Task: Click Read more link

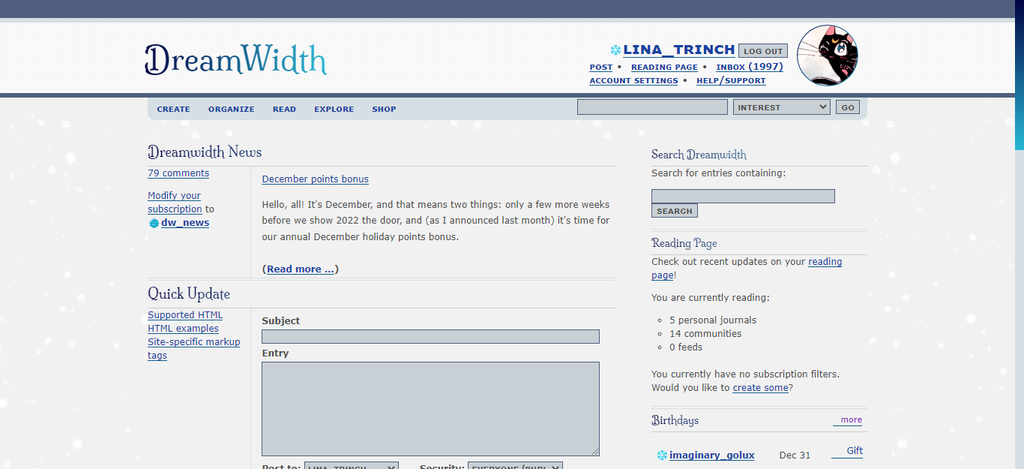Action: pyautogui.click(x=300, y=269)
